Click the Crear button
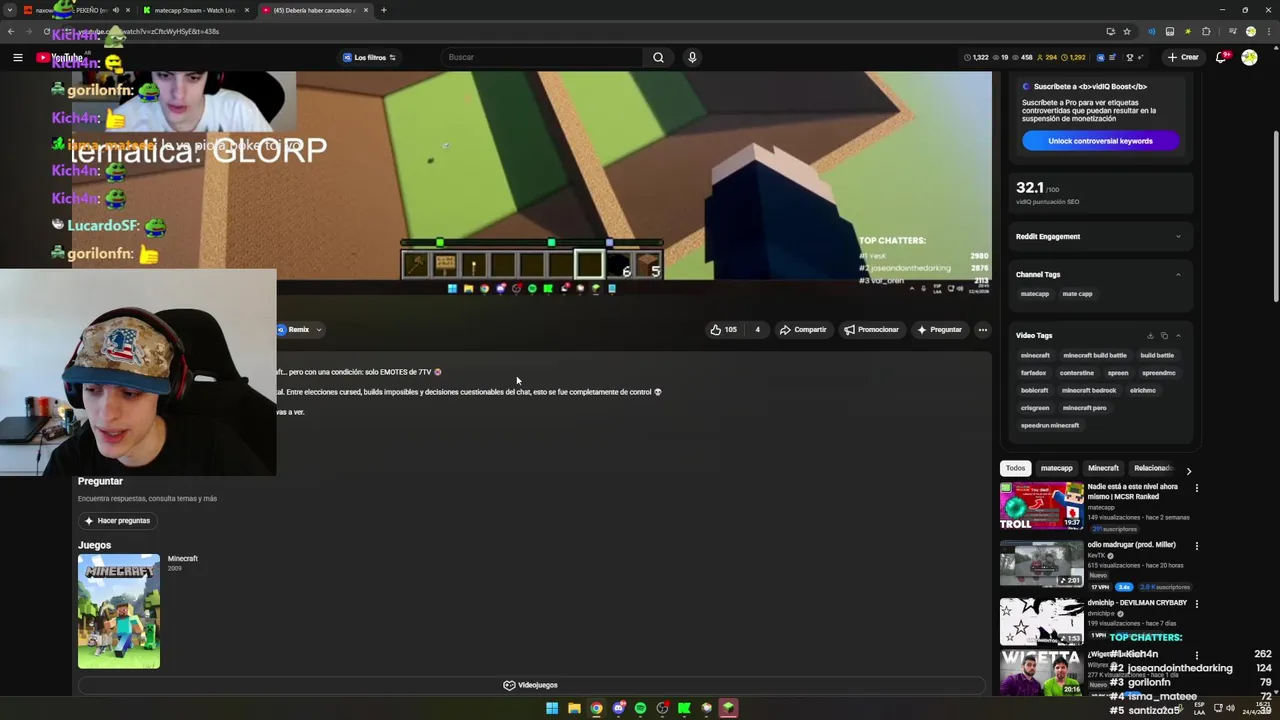 (1183, 57)
